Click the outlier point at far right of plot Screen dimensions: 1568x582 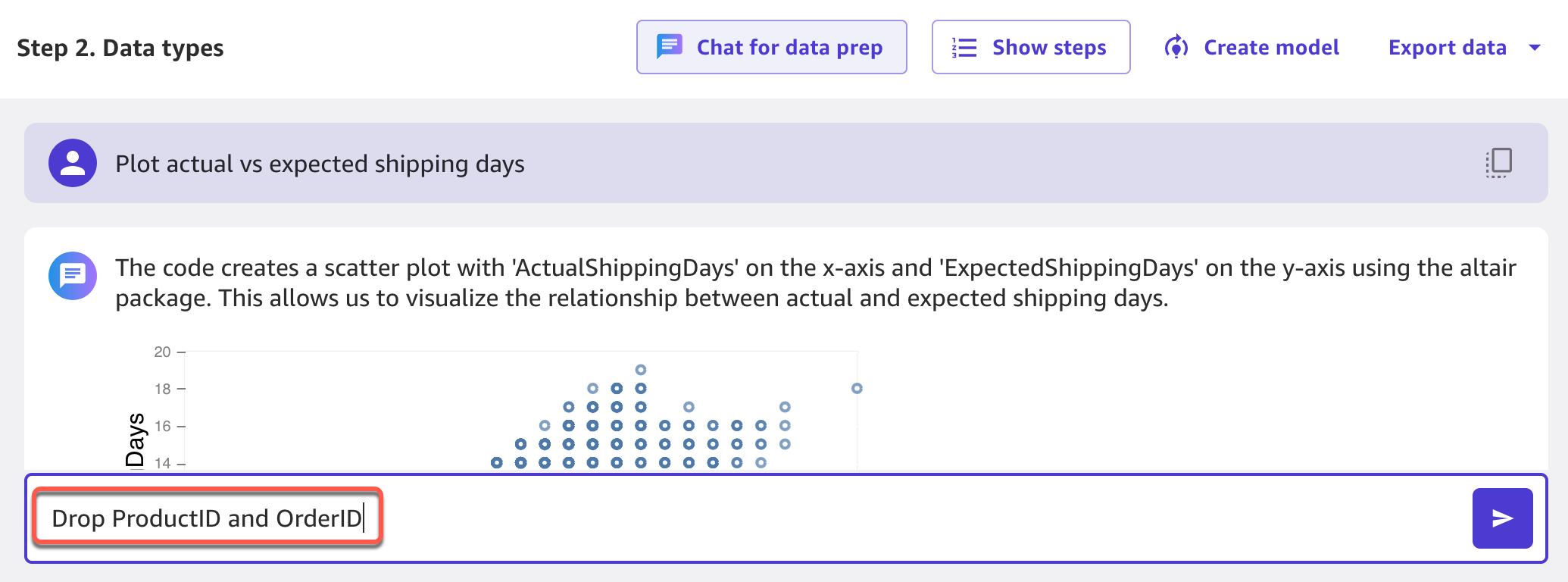tap(857, 388)
